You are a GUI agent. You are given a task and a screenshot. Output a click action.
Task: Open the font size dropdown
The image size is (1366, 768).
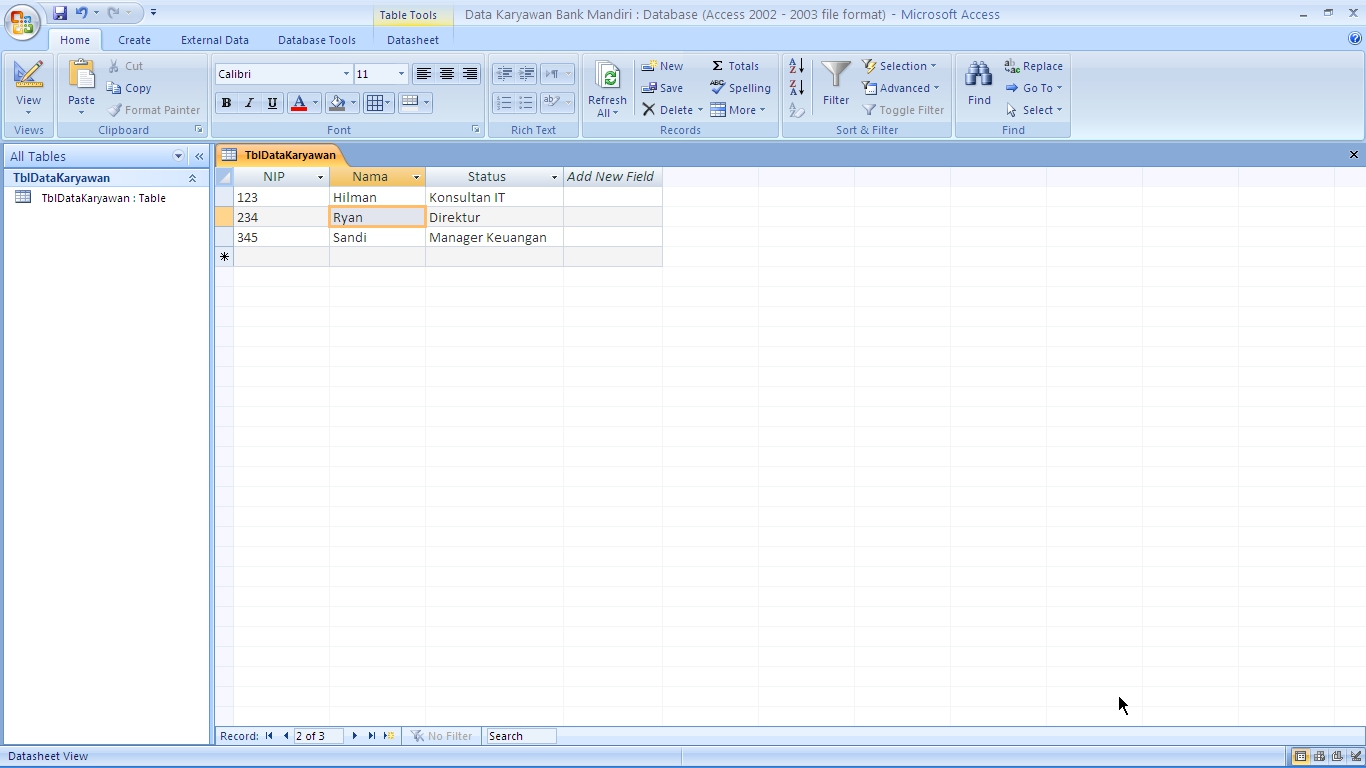(x=401, y=73)
